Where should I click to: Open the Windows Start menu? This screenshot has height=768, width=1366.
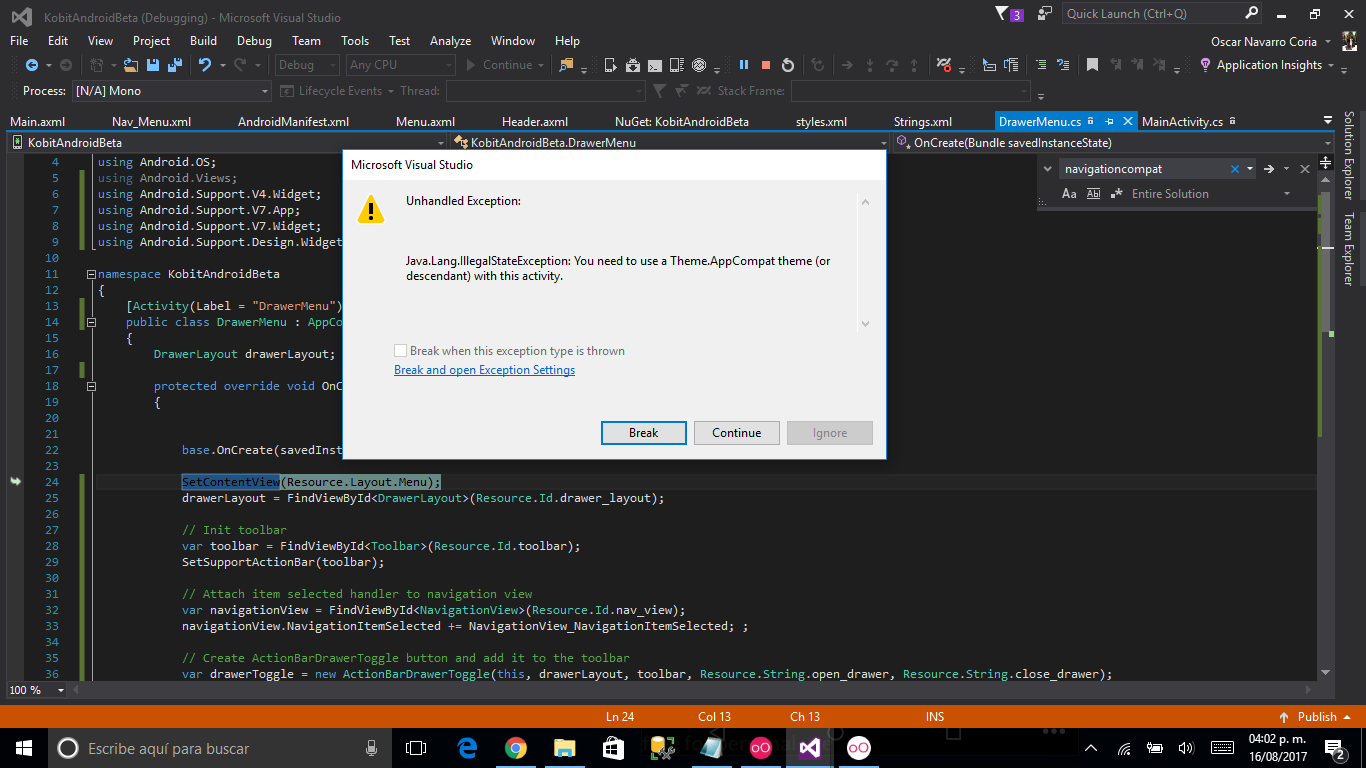click(23, 748)
